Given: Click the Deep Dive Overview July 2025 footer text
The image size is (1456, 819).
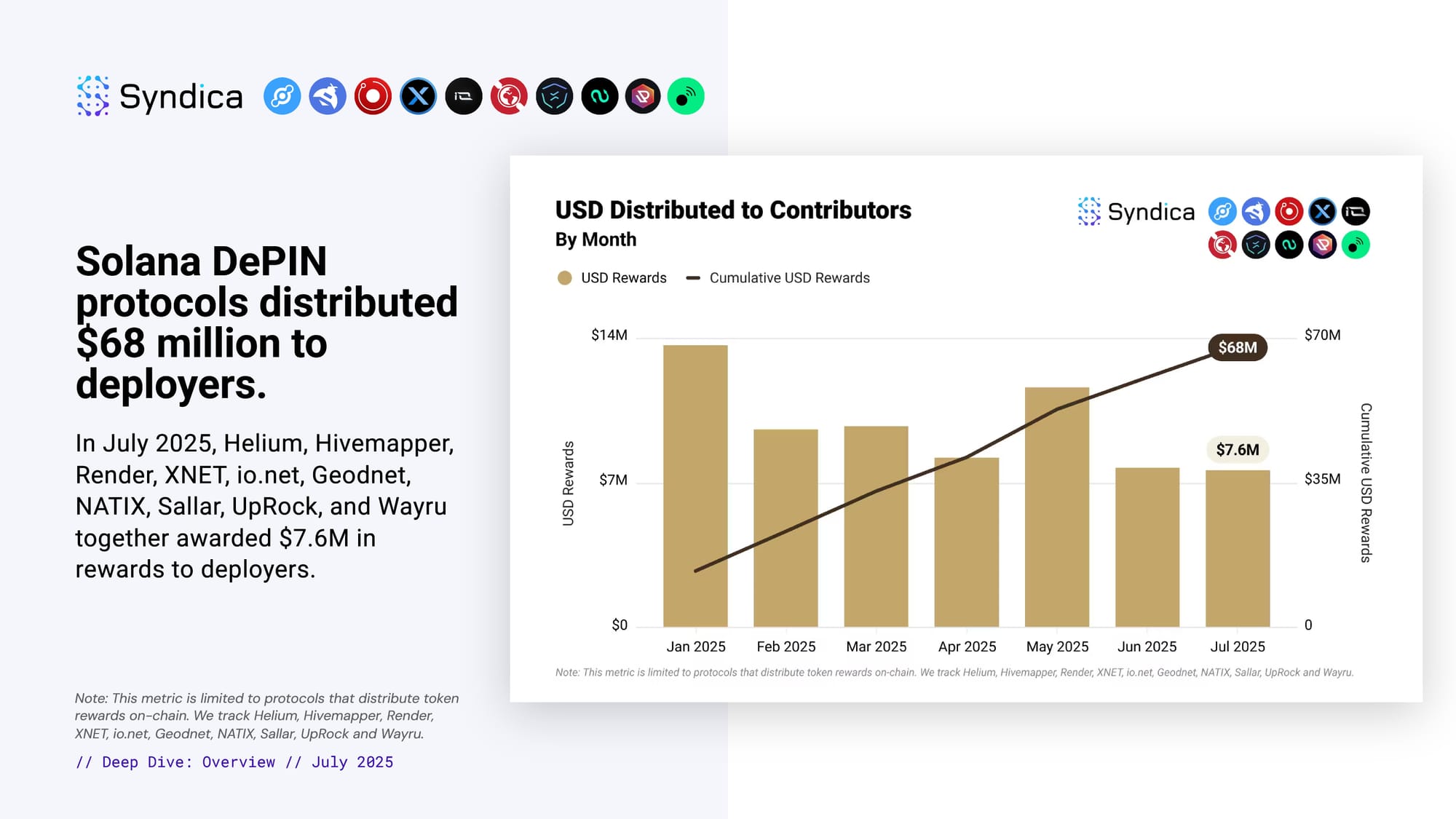Looking at the screenshot, I should (x=234, y=762).
